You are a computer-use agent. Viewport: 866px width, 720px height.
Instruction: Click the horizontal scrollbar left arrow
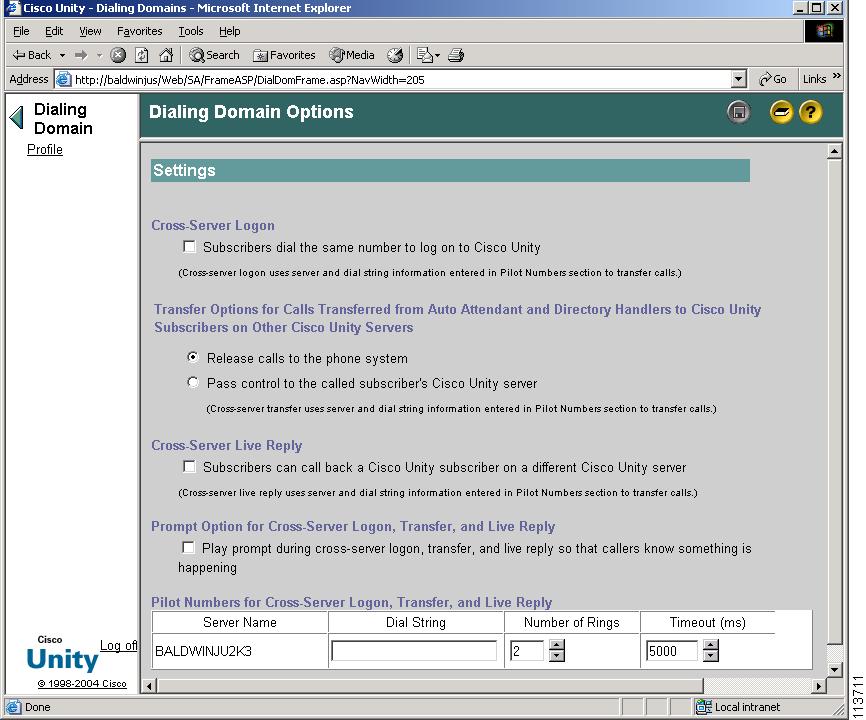pyautogui.click(x=149, y=686)
